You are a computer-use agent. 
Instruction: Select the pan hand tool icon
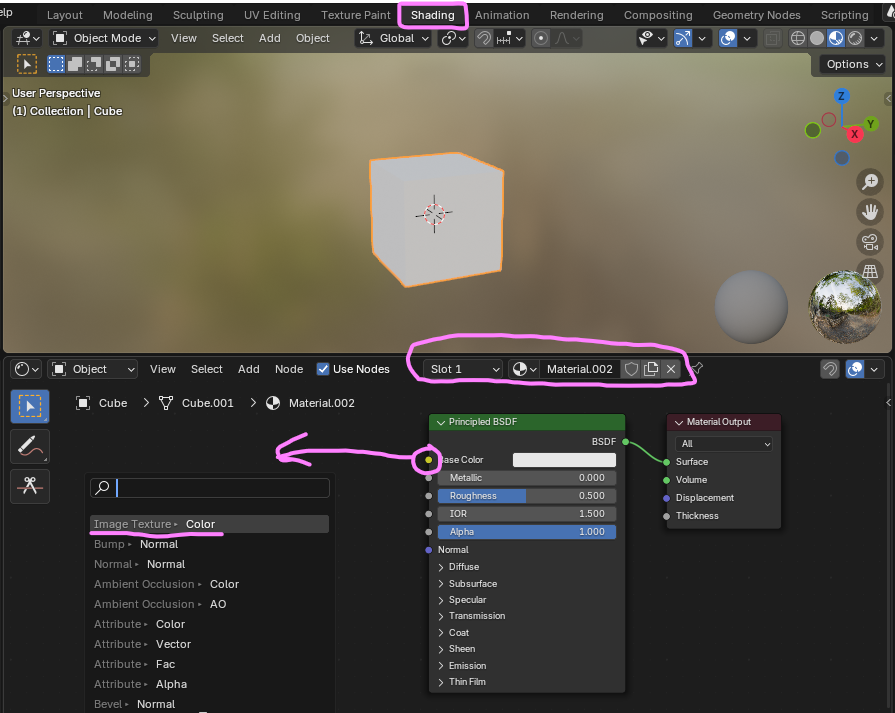click(870, 211)
